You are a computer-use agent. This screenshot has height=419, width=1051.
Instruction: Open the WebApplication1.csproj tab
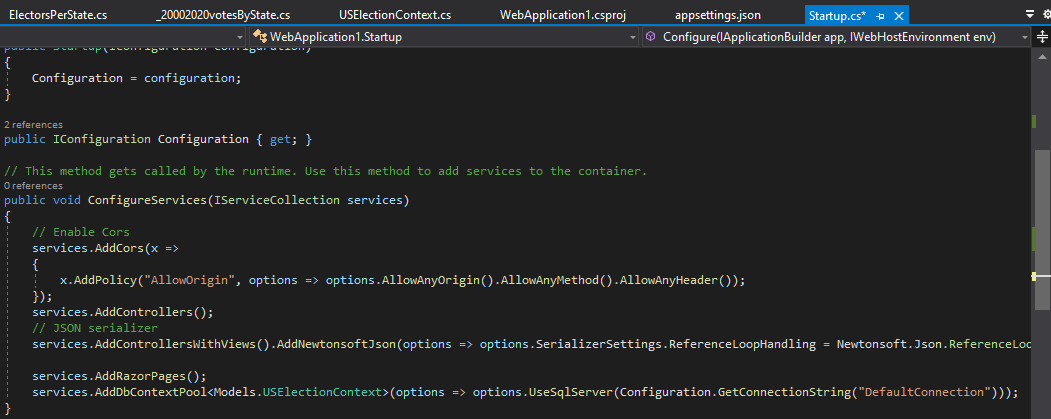(x=562, y=15)
